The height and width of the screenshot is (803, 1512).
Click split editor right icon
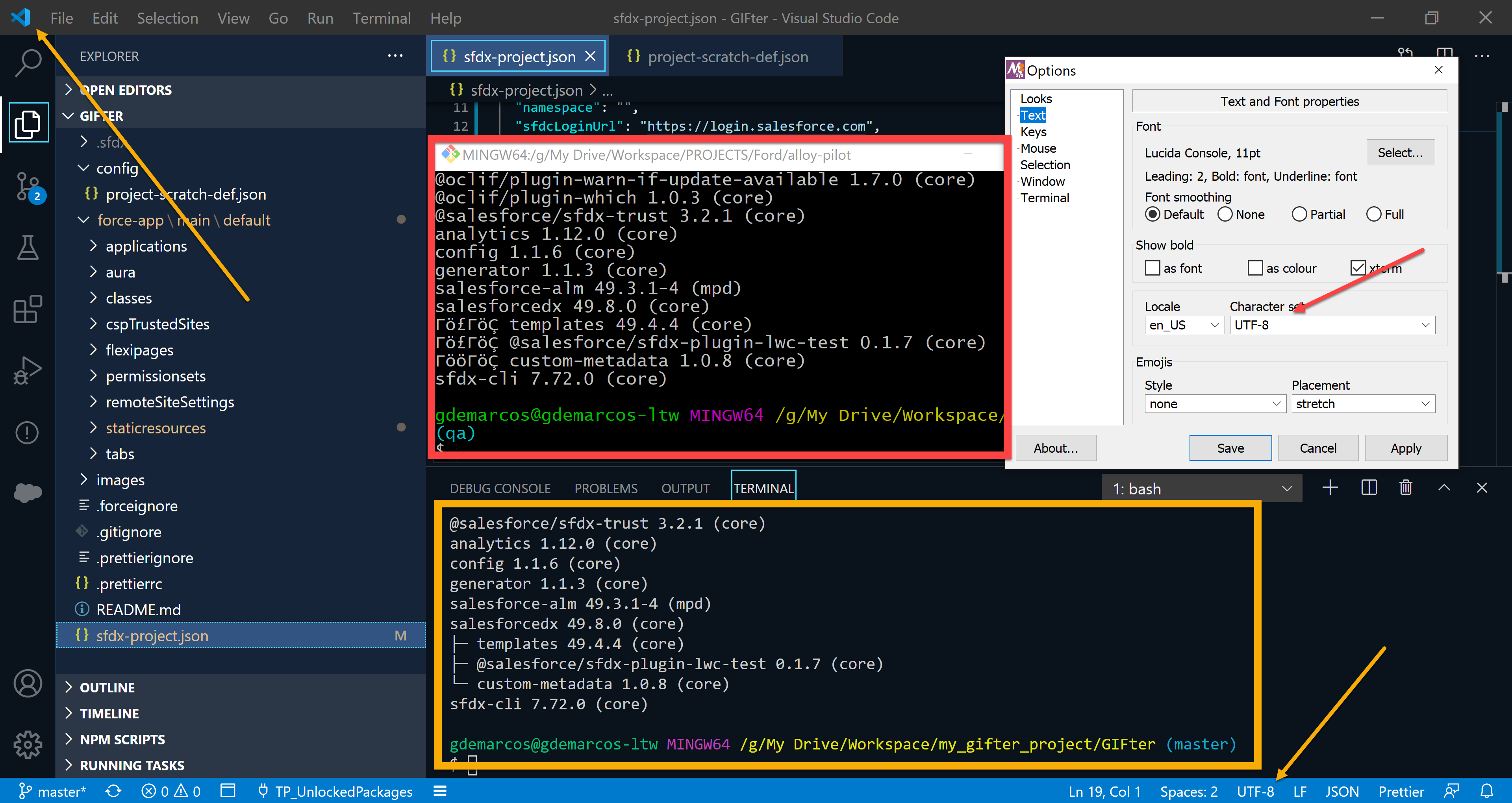1445,53
